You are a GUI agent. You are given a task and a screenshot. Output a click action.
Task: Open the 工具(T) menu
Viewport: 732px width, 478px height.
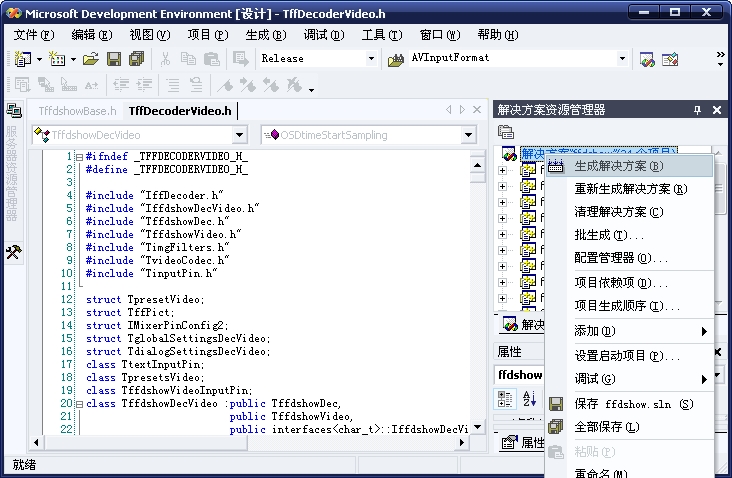(x=381, y=35)
